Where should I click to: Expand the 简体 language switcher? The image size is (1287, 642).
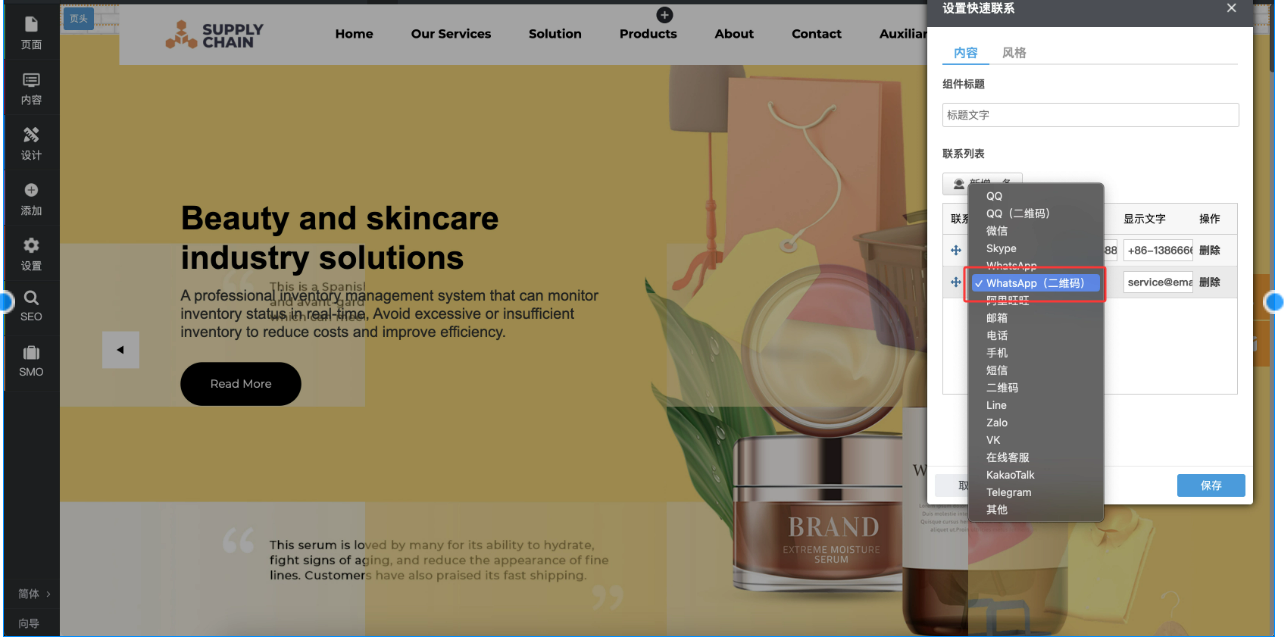(x=33, y=593)
